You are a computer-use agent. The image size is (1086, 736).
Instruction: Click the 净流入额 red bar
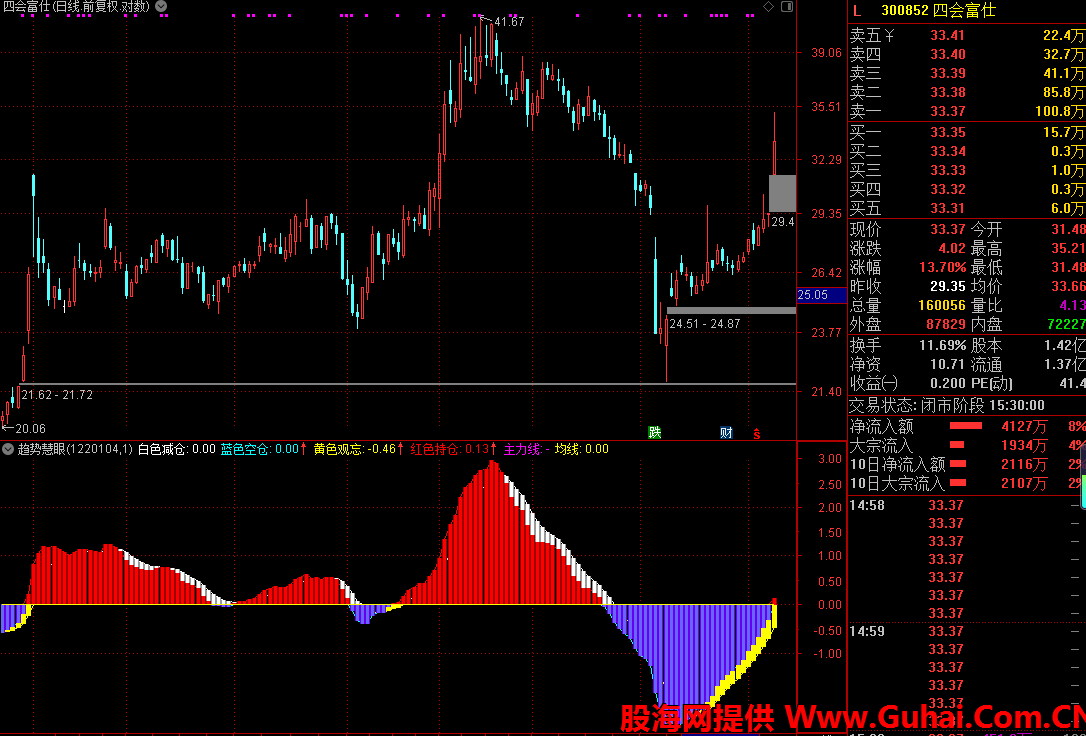tap(966, 426)
